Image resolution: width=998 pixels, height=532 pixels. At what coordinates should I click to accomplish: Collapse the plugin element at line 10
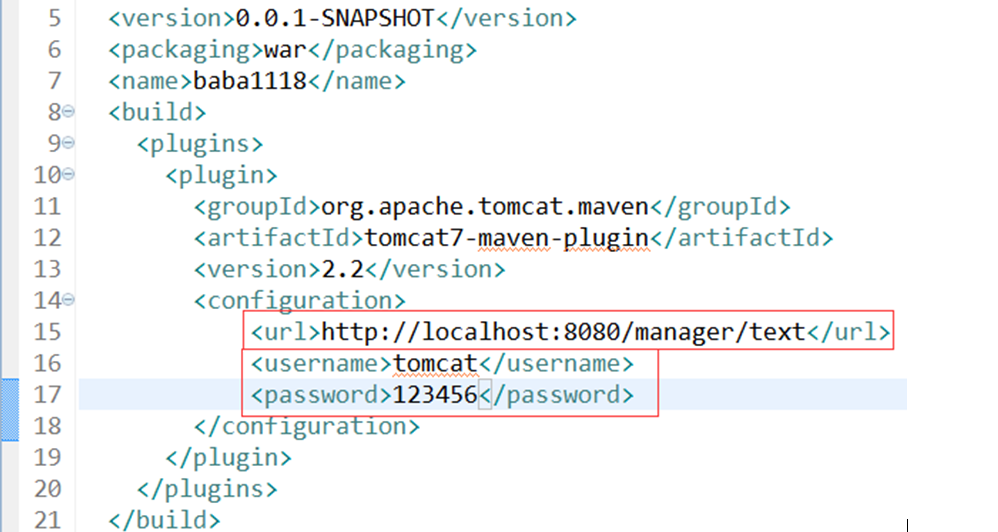(x=68, y=174)
